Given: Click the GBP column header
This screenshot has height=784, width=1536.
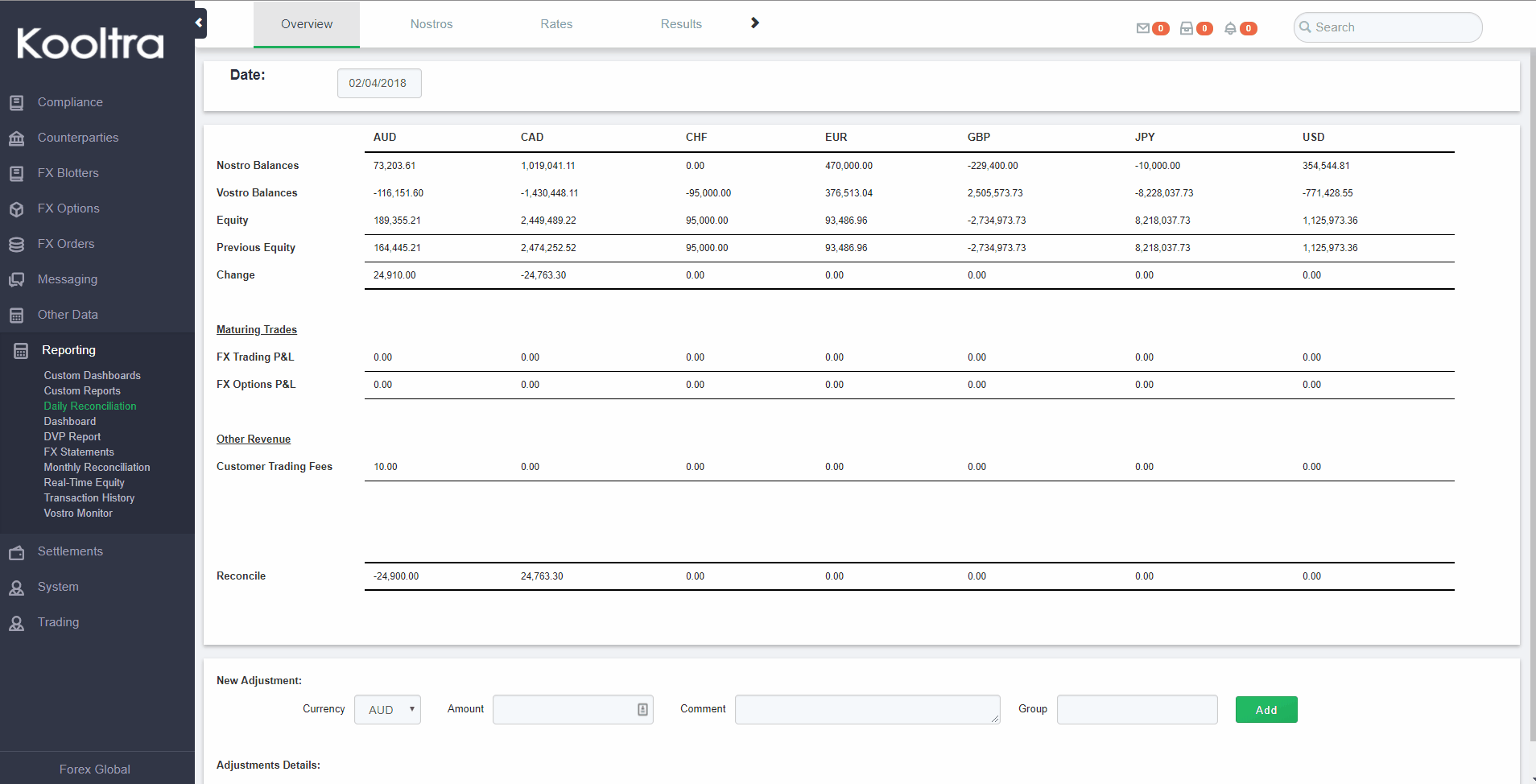Looking at the screenshot, I should tap(979, 138).
